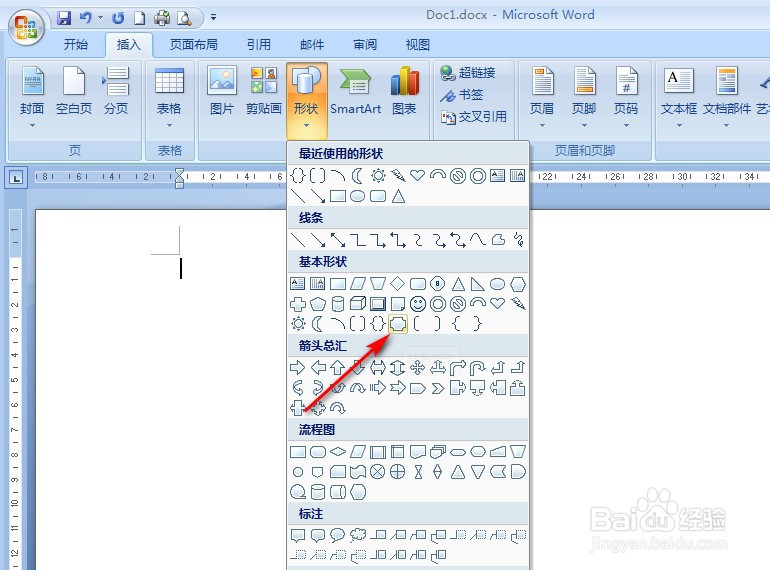Select the diamond basic shape
770x570 pixels.
tap(397, 284)
